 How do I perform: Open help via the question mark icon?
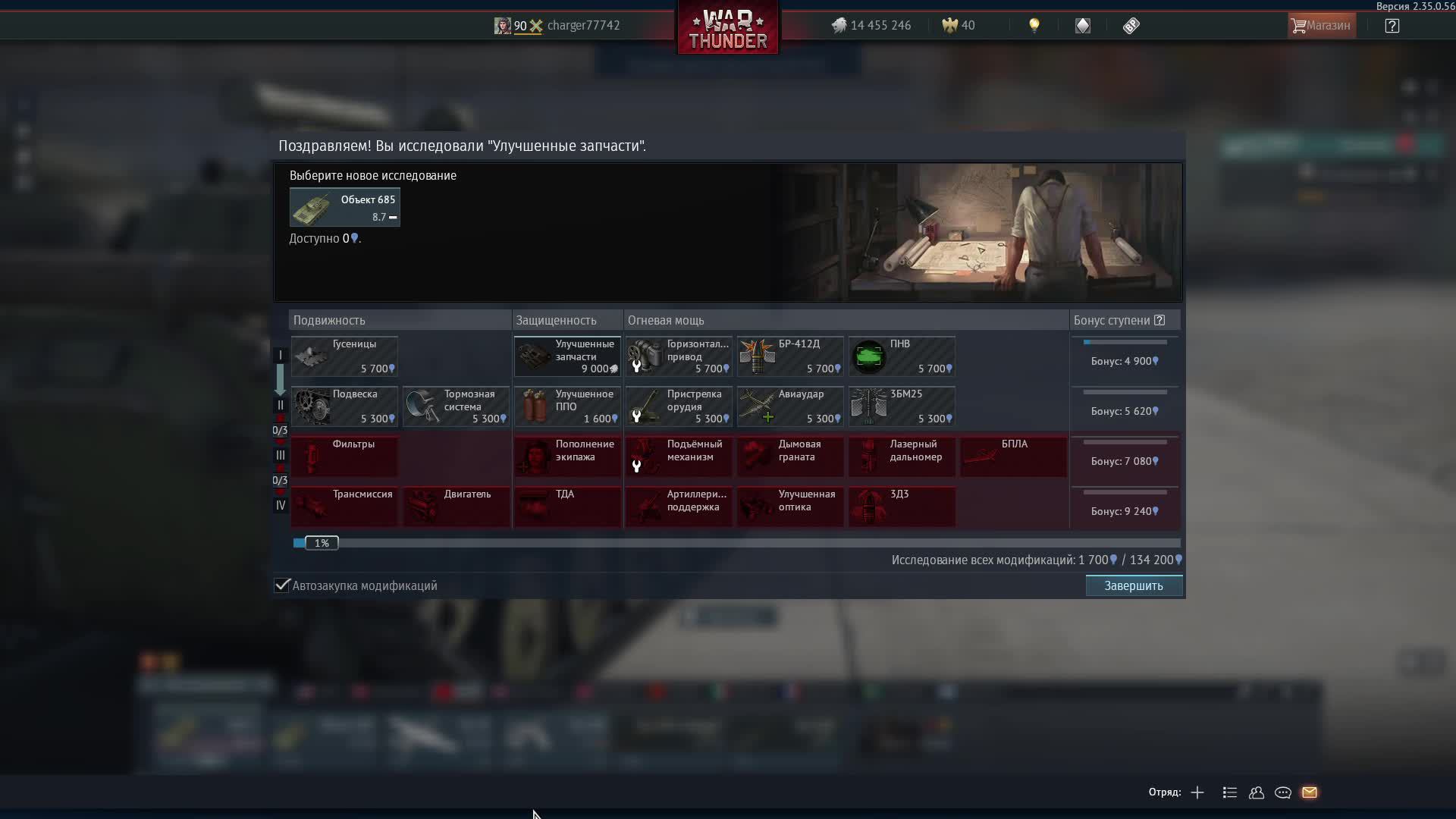coord(1392,25)
